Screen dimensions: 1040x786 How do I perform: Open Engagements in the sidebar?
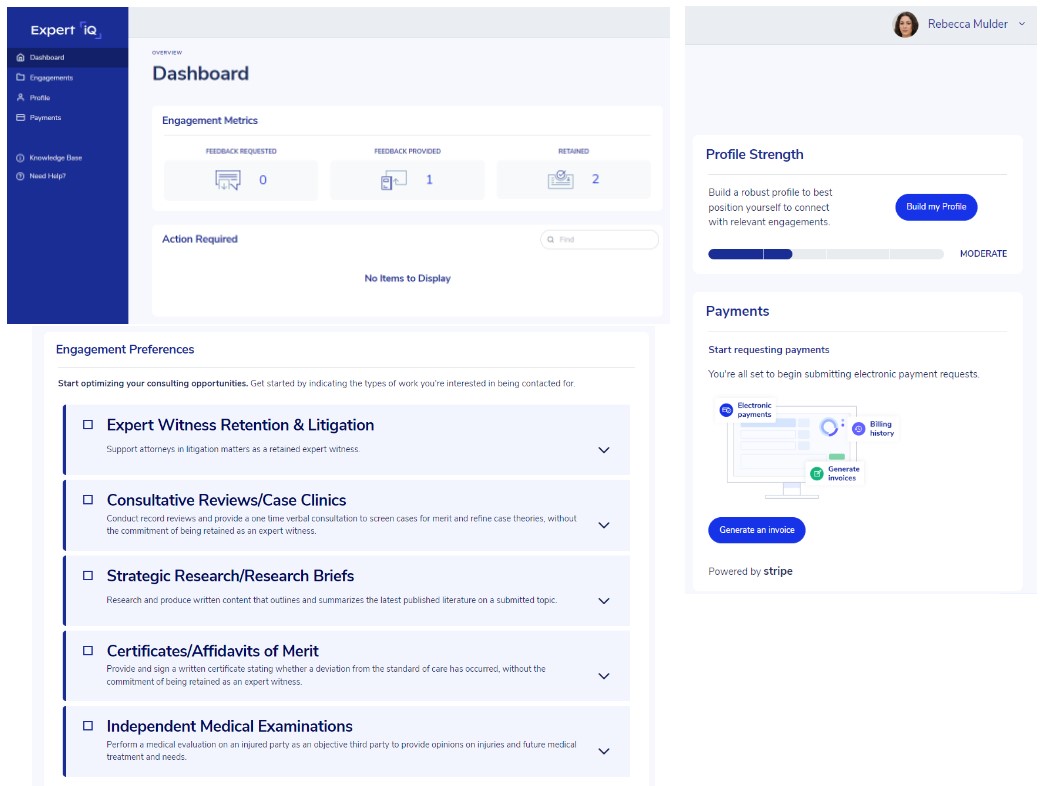click(x=51, y=77)
